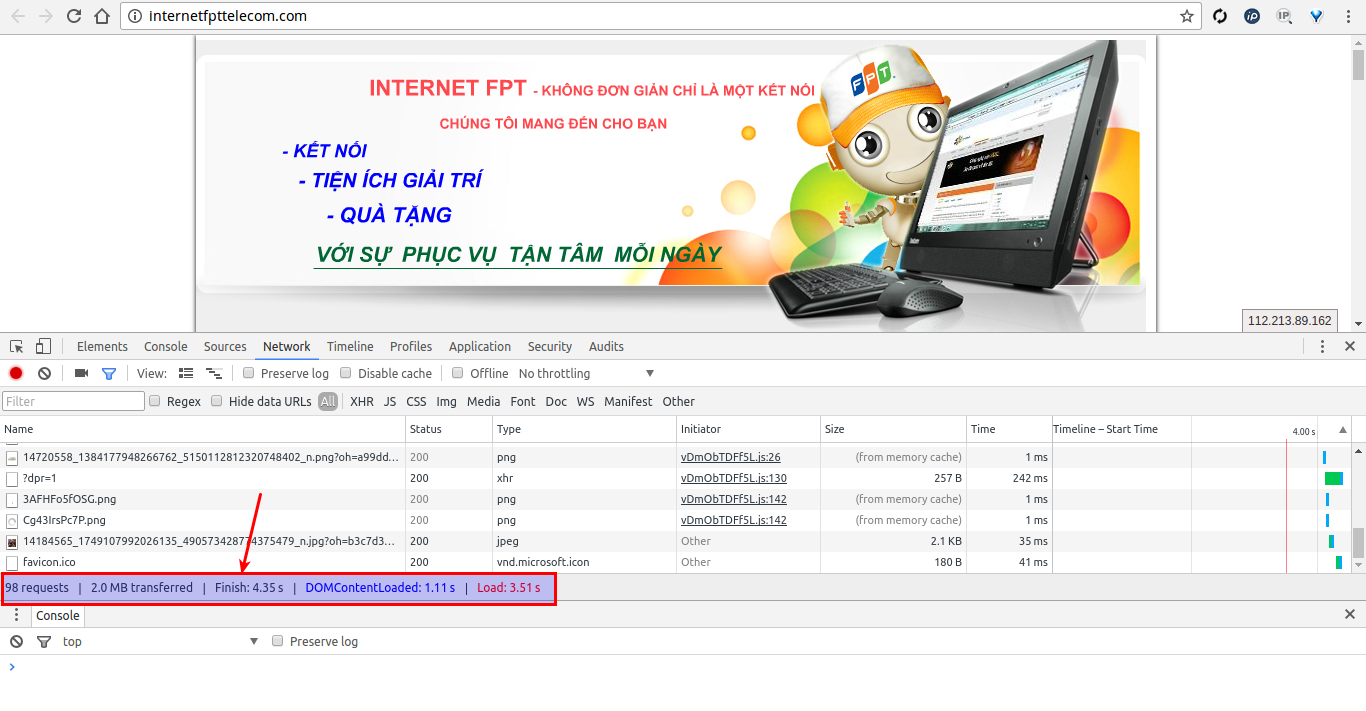Viewport: 1366px width, 711px height.
Task: Click the favicon.ico file icon
Action: [12, 562]
